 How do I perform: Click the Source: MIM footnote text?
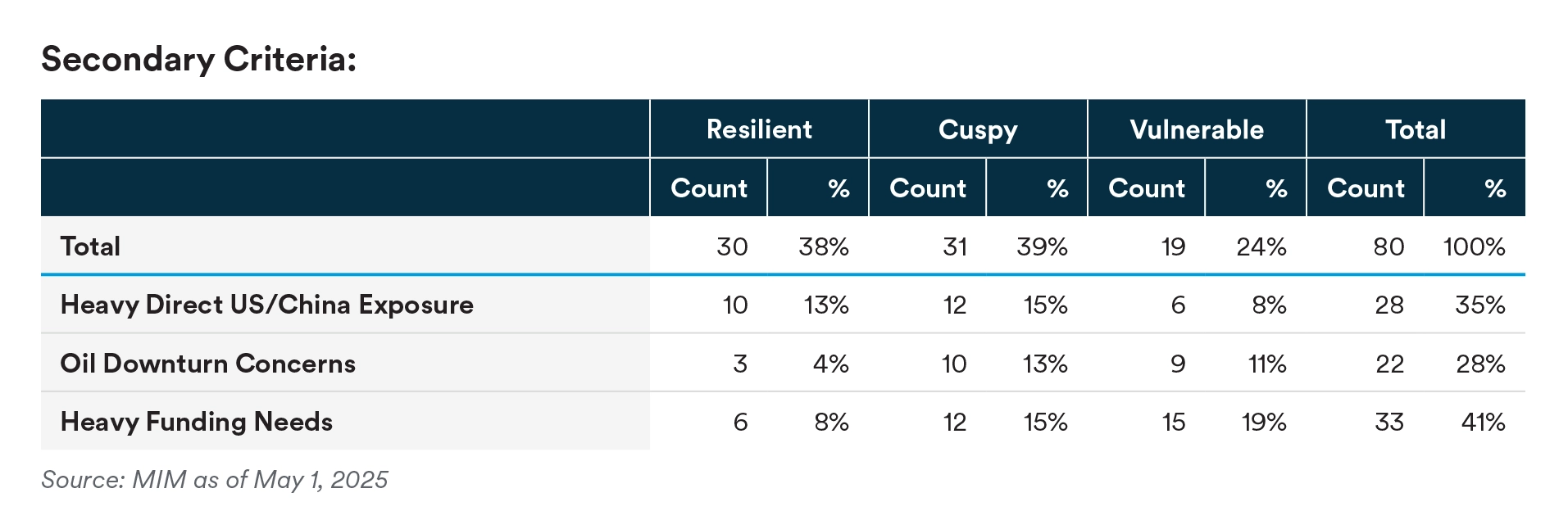coord(215,479)
